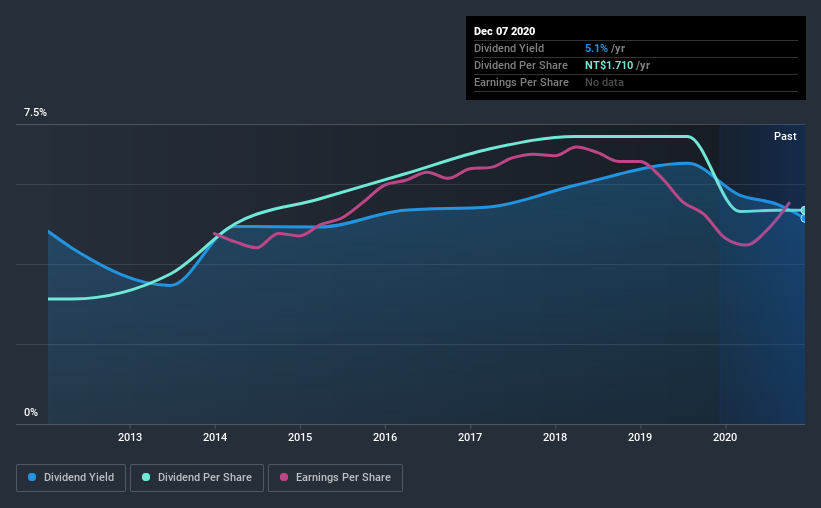This screenshot has height=508, width=821.
Task: Click the teal Dividend Per Share legend dot
Action: click(x=146, y=477)
